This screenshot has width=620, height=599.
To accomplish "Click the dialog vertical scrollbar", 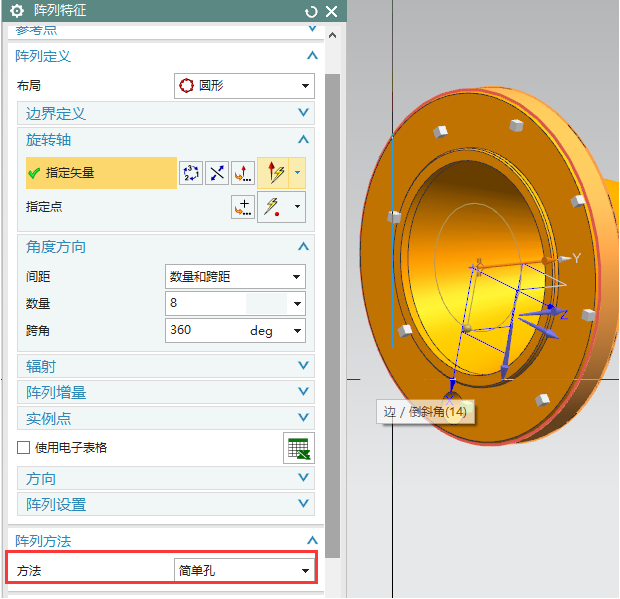I will 332,300.
